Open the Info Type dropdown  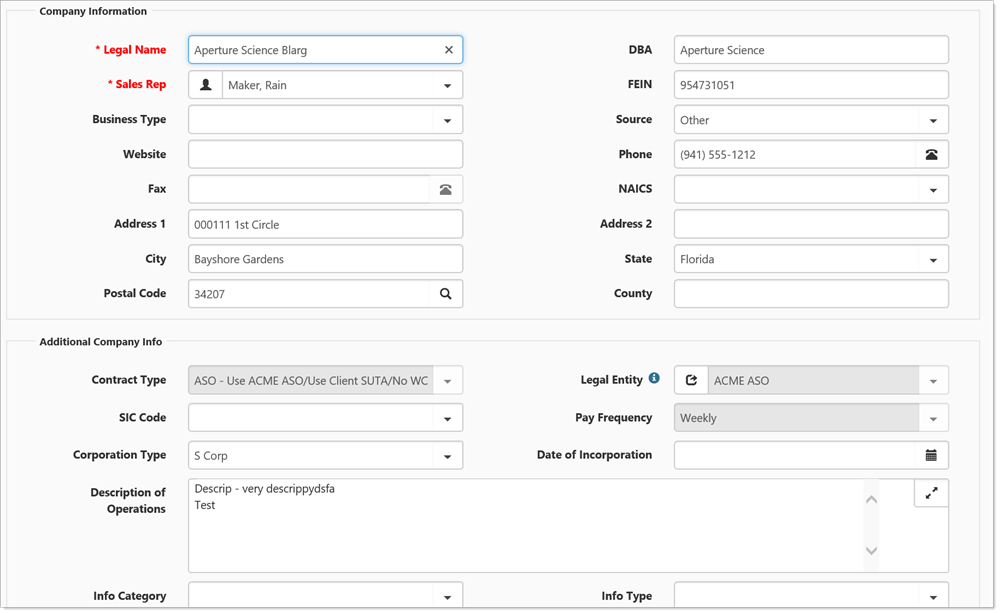932,597
